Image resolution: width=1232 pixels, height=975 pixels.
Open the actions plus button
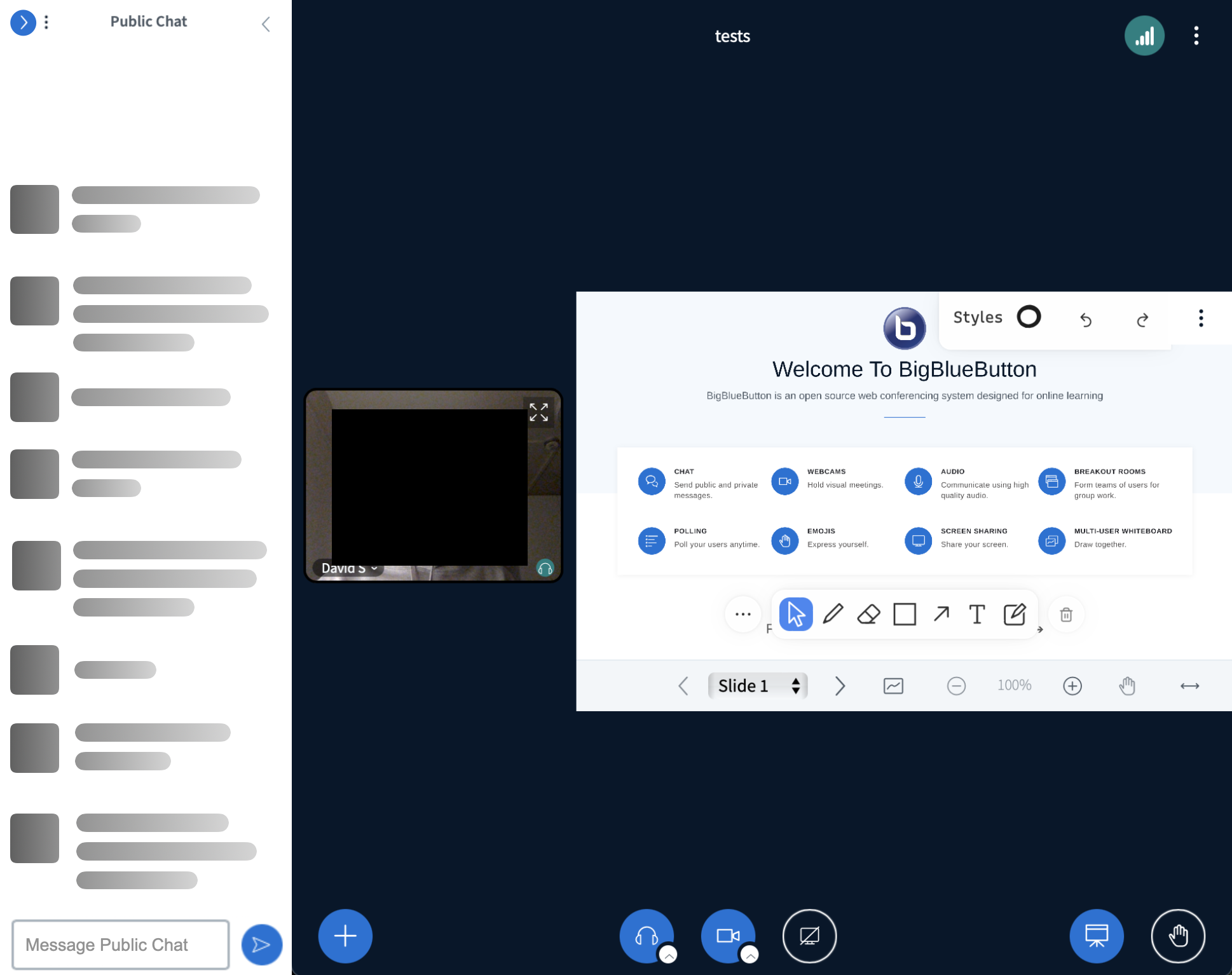(x=345, y=936)
